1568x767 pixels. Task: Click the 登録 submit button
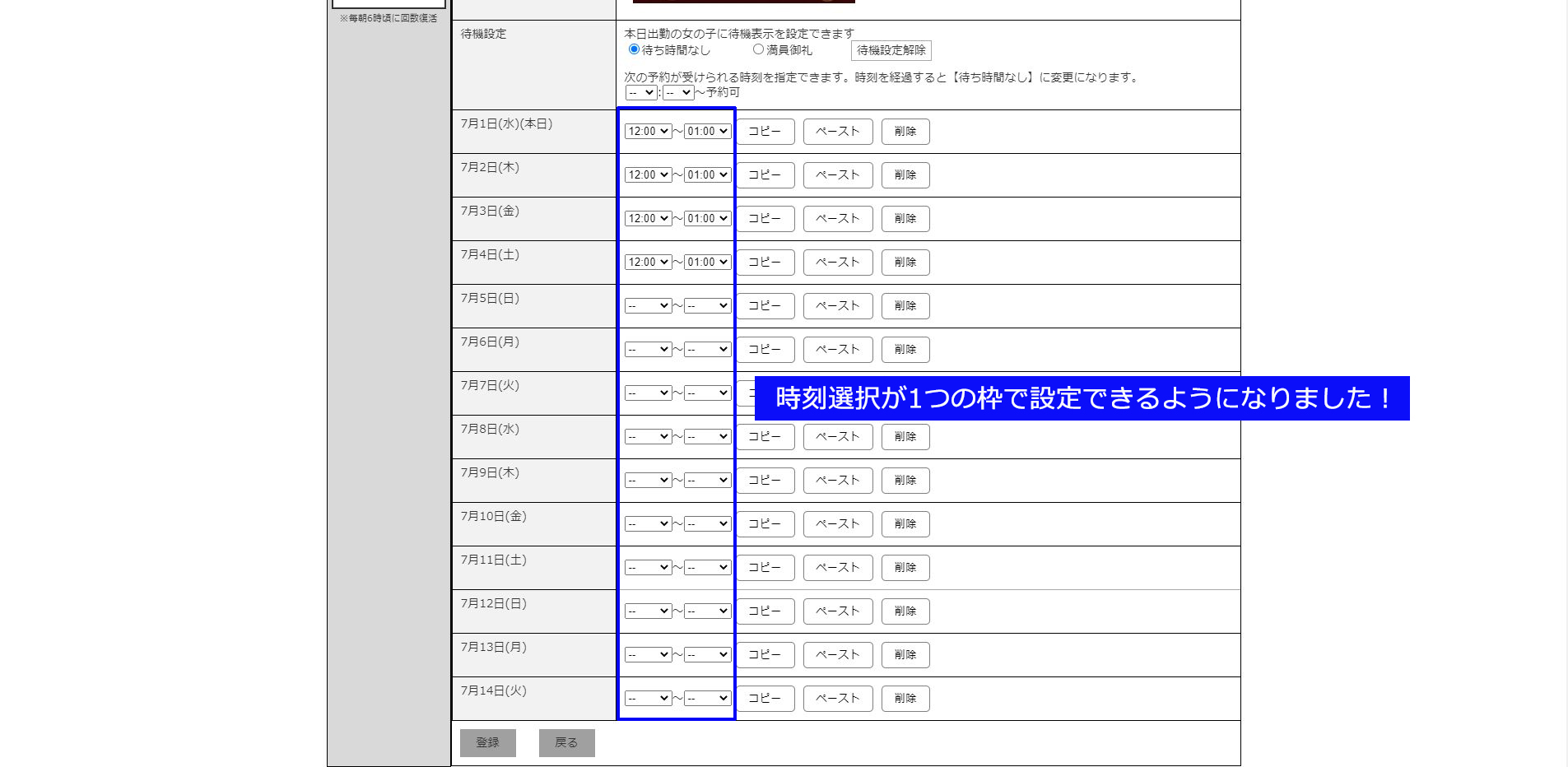(x=487, y=741)
